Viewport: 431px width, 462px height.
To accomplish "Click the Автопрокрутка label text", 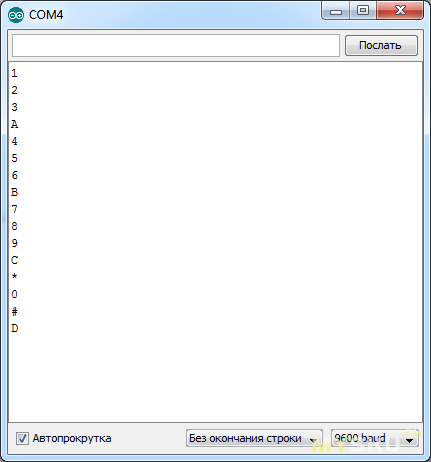I will pos(72,438).
